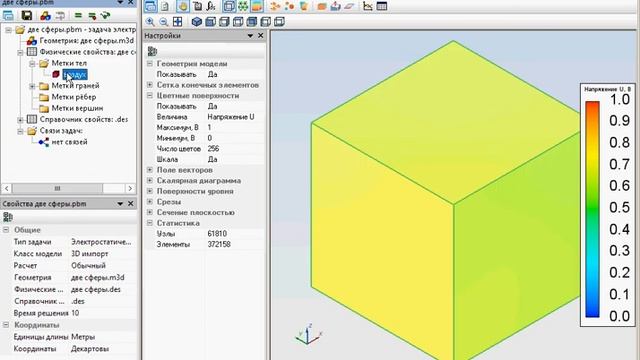Toggle the Шкала Да value
Viewport: 640px width, 360px height.
point(212,159)
